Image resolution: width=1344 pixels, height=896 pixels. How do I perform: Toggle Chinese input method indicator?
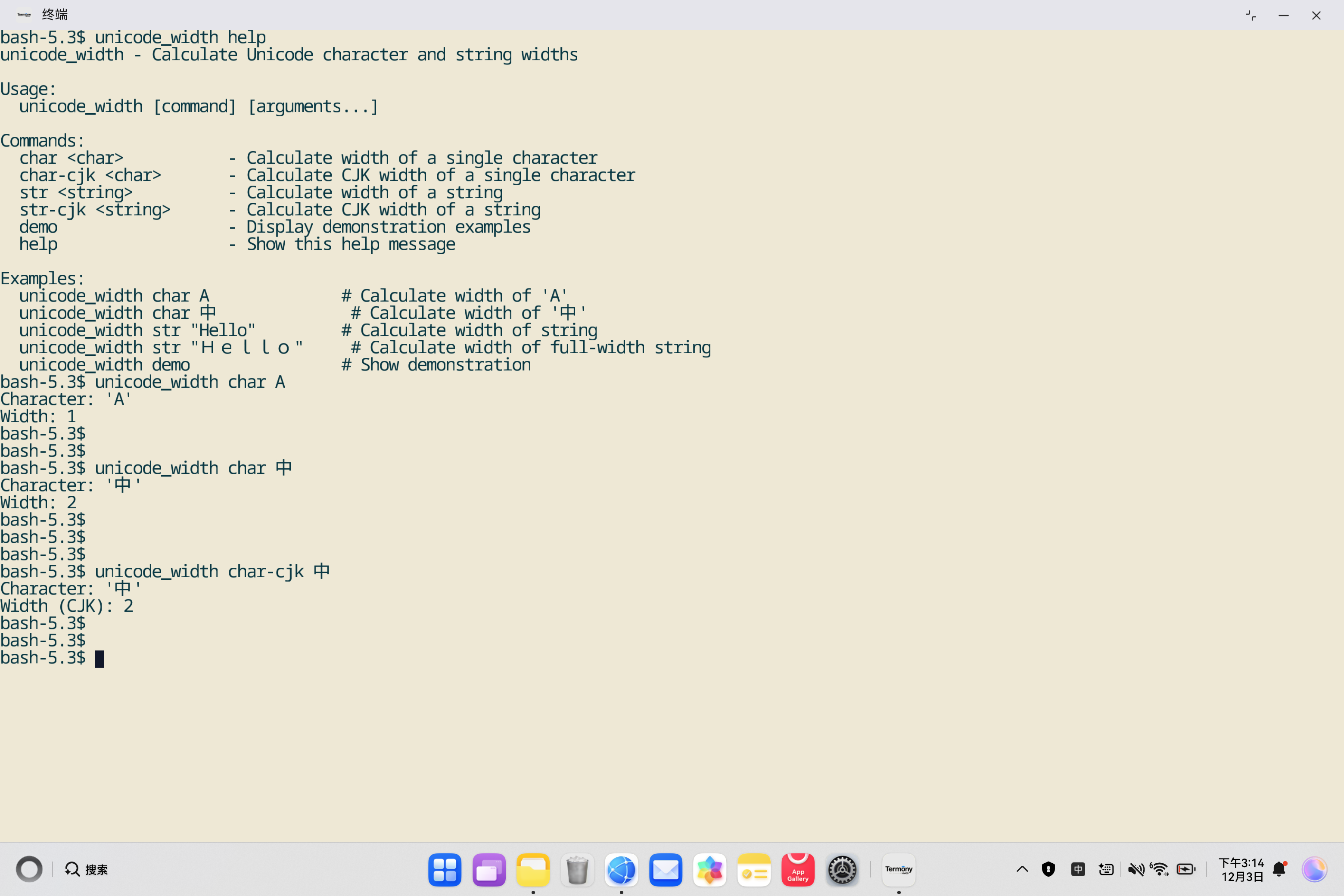tap(1078, 870)
